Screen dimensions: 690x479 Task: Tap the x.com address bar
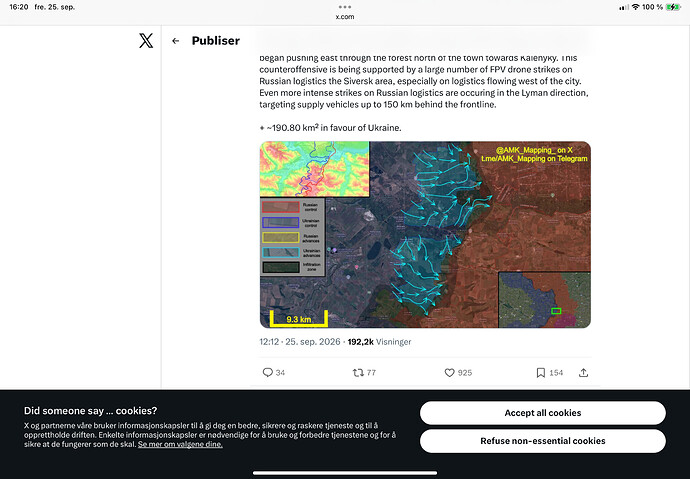(x=345, y=17)
